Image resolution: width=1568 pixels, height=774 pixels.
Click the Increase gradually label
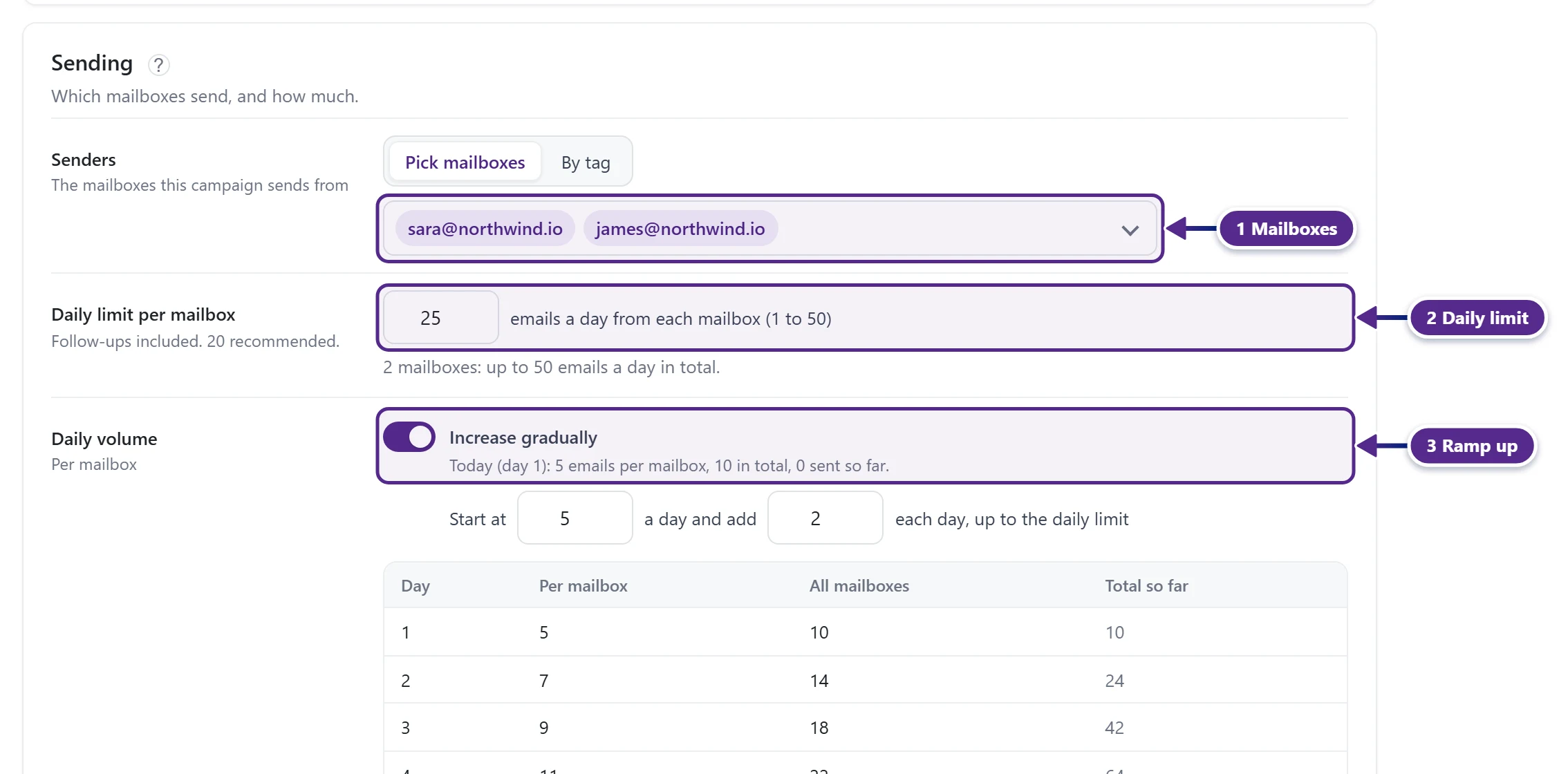coord(523,437)
